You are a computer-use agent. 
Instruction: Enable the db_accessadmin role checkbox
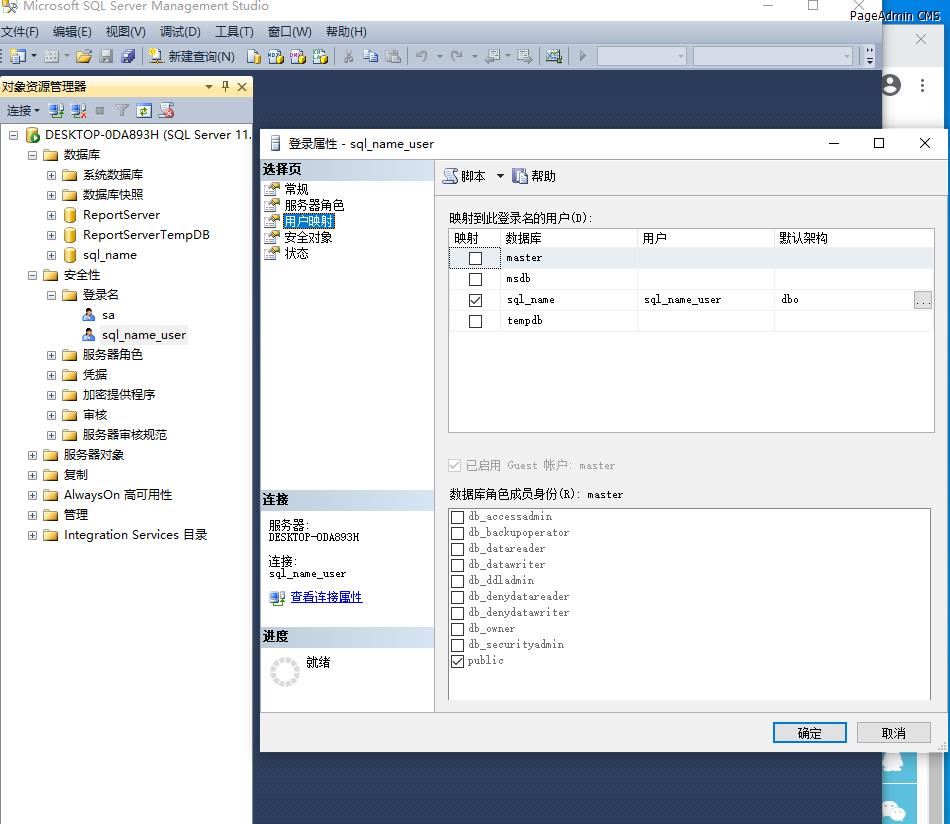point(457,517)
